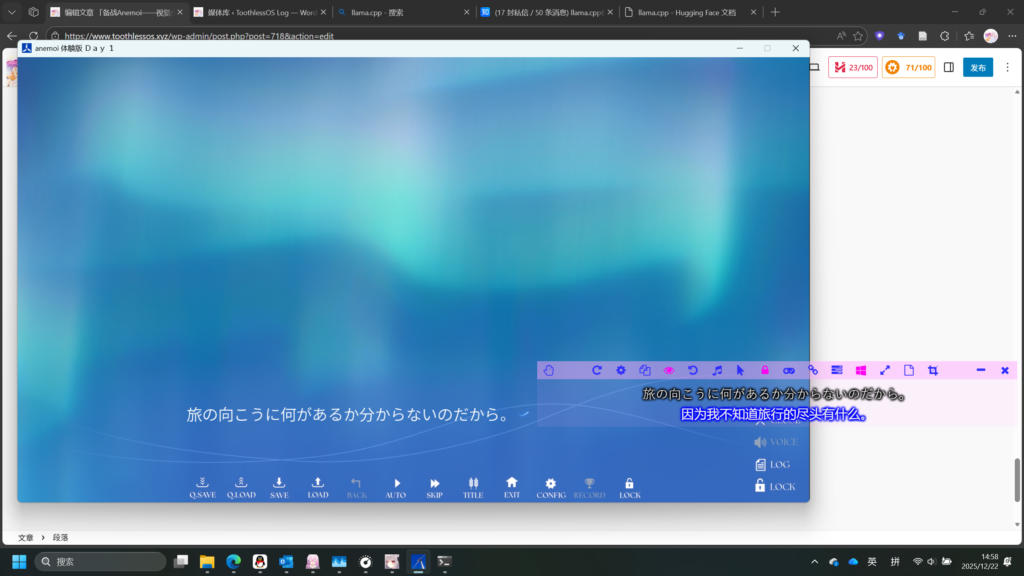The image size is (1024, 576).
Task: Select the crop region icon in translator toolbar
Action: pyautogui.click(x=933, y=370)
